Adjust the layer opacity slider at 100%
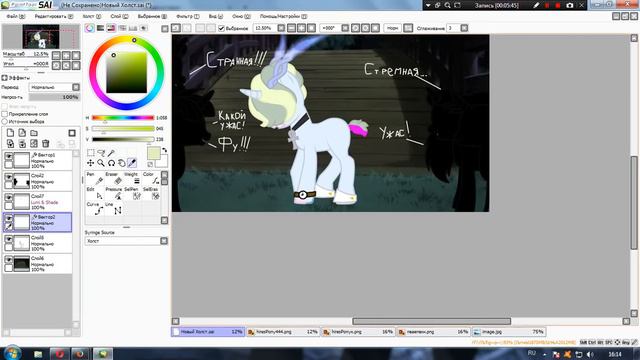Image resolution: width=640 pixels, height=360 pixels. click(54, 97)
